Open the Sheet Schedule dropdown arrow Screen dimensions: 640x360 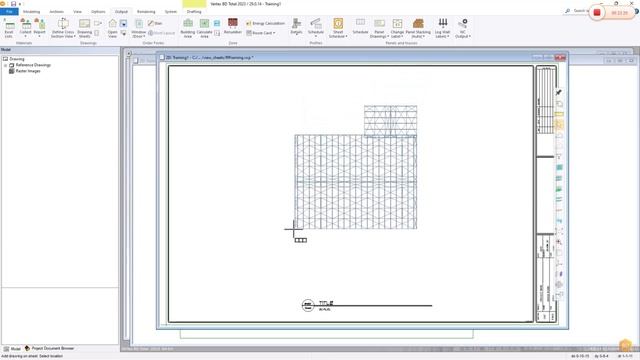coord(346,36)
